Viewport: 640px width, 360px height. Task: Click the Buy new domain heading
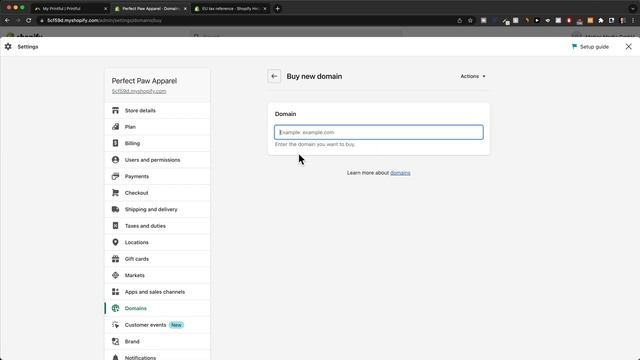point(314,76)
